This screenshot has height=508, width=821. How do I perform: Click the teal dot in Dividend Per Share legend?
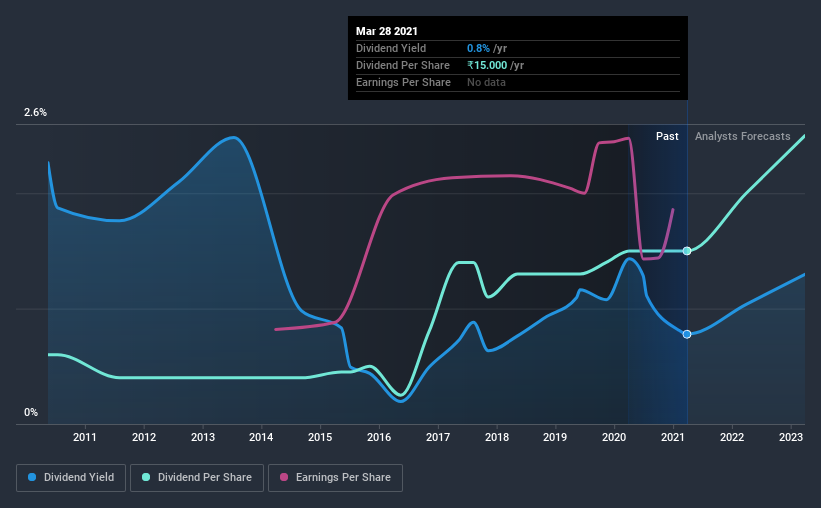(146, 477)
